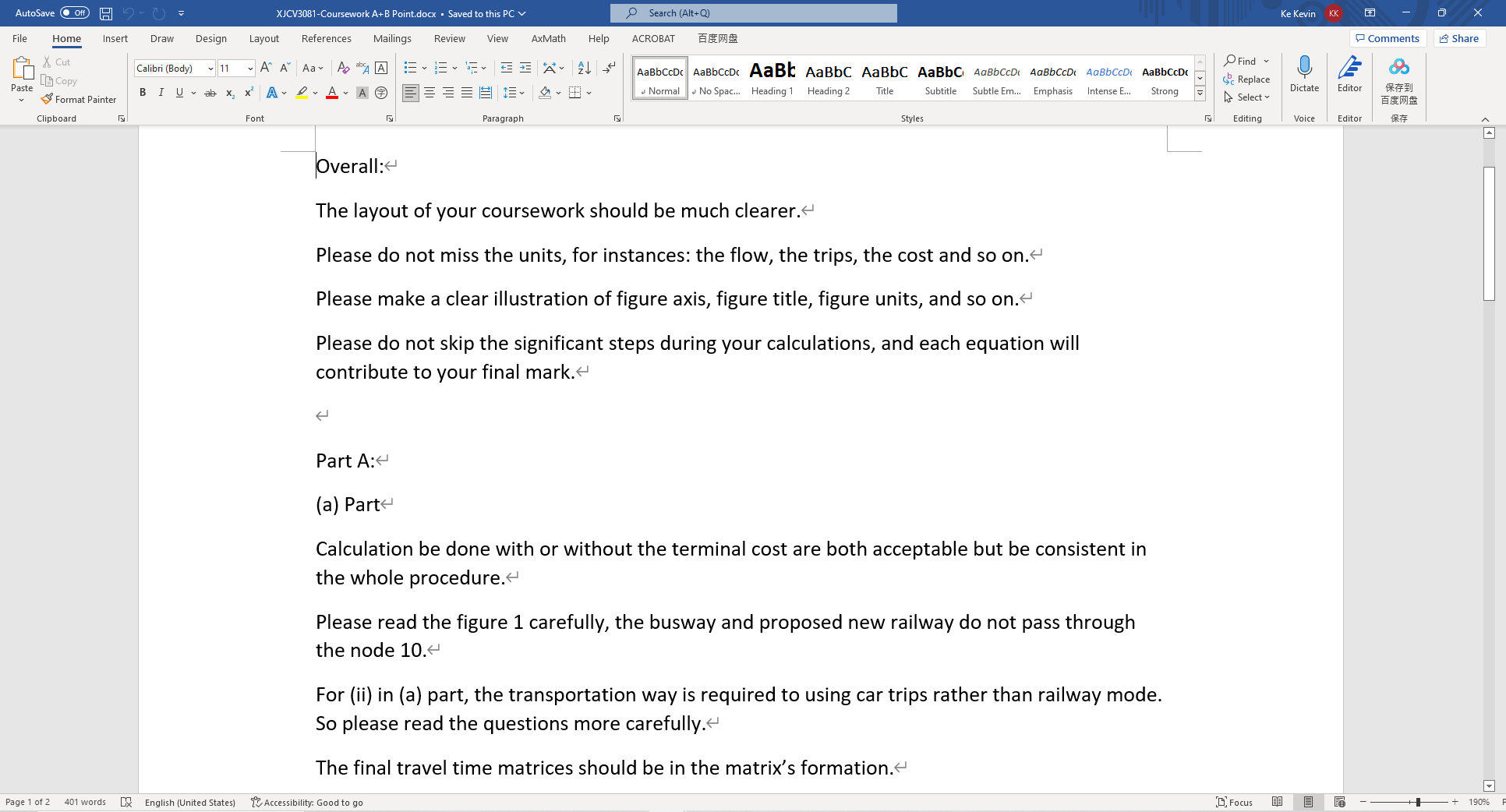
Task: Switch to the Layout tab
Action: pos(263,39)
